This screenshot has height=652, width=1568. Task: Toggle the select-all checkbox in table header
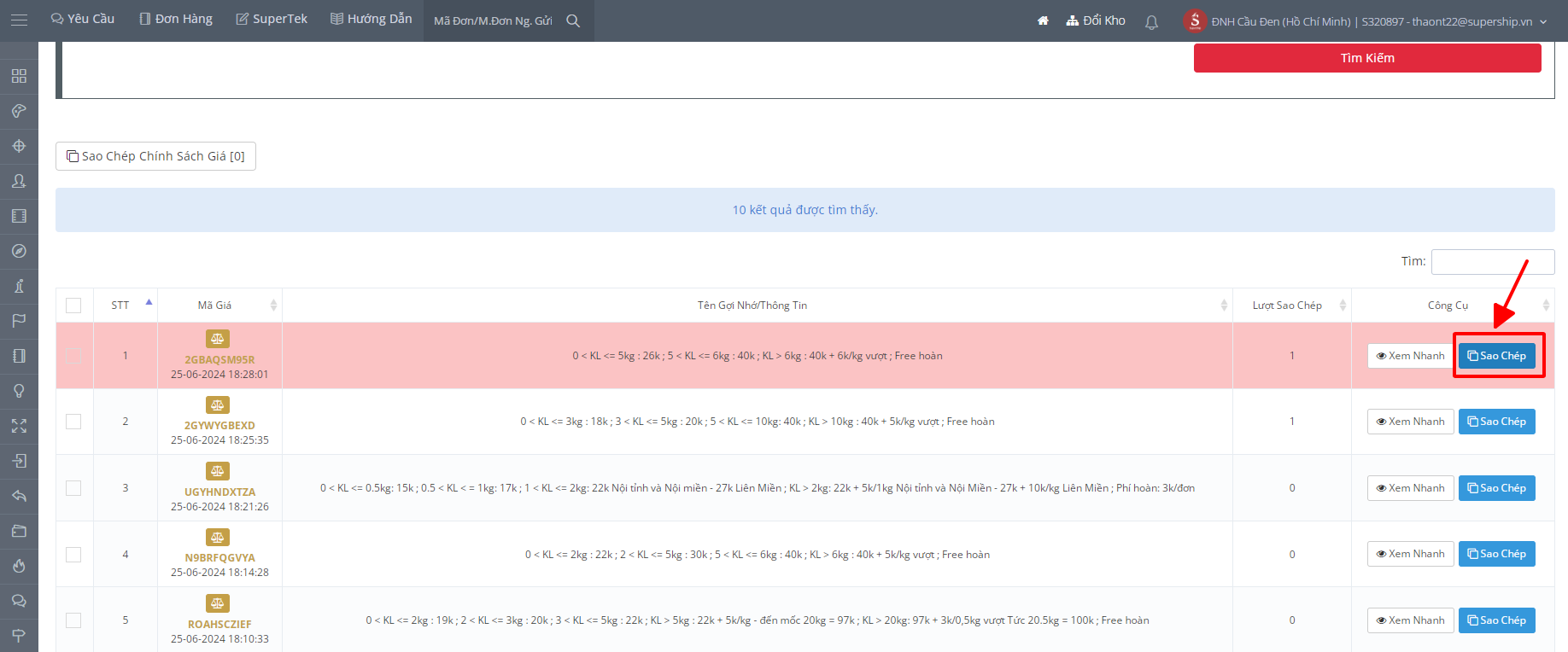[x=73, y=306]
